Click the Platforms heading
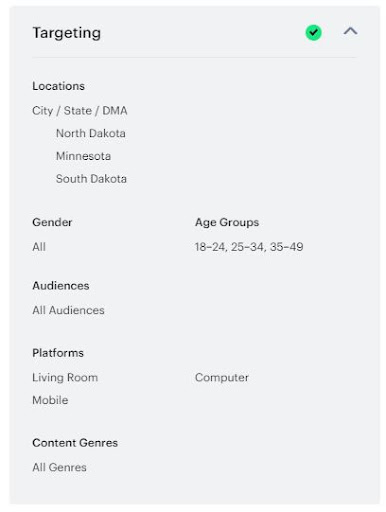386x512 pixels. pos(58,353)
